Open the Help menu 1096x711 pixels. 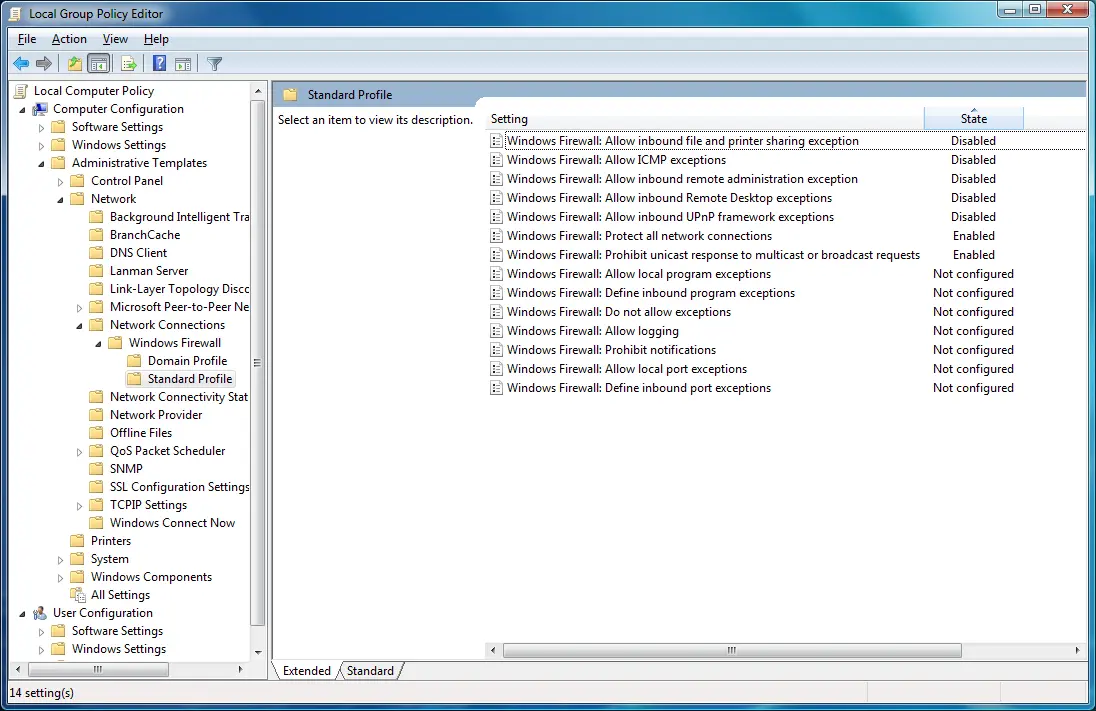[x=157, y=39]
